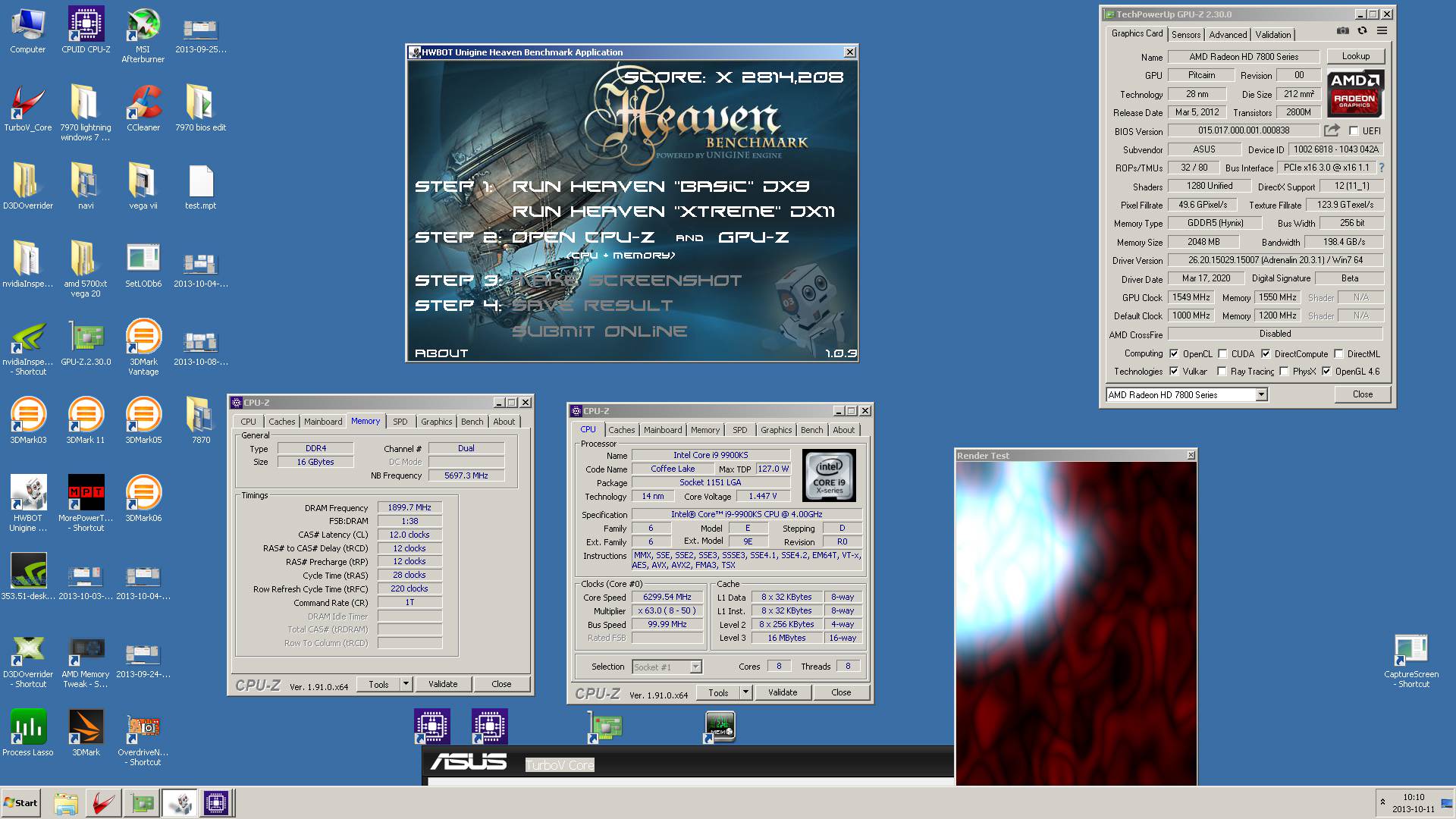Show hidden system tray icons arrow
Viewport: 1456px width, 819px height.
pos(1382,802)
